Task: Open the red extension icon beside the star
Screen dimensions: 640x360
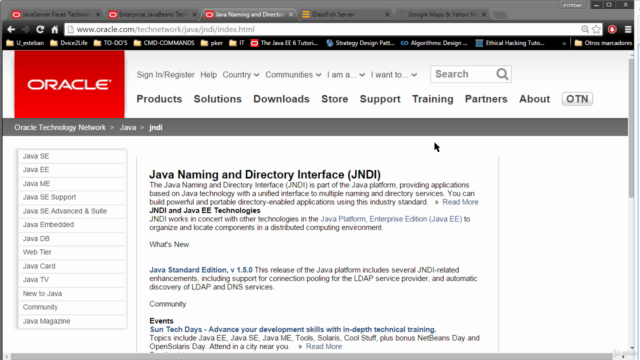Action: click(x=612, y=29)
